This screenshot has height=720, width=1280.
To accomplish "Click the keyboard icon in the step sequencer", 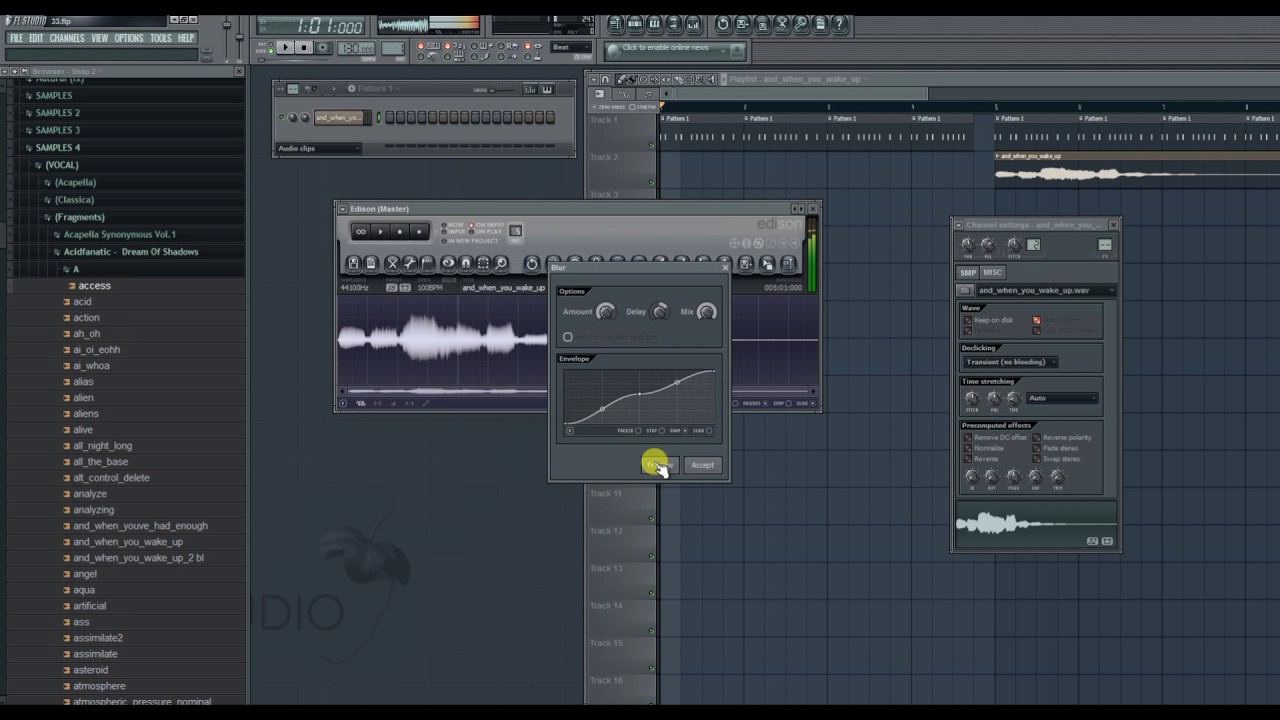I will click(x=547, y=90).
